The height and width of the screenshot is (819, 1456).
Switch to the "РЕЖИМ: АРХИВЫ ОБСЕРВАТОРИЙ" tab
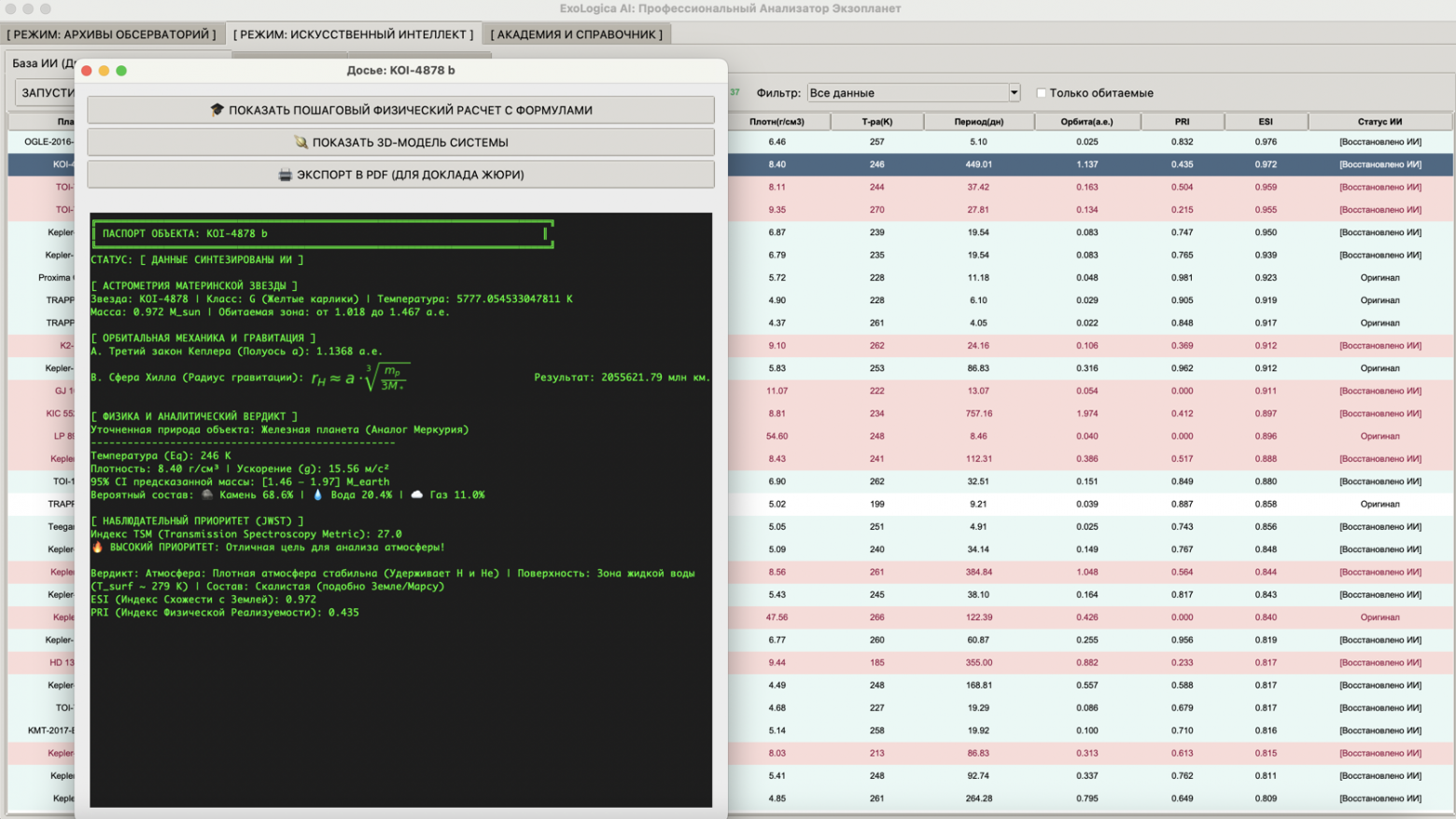pyautogui.click(x=112, y=35)
